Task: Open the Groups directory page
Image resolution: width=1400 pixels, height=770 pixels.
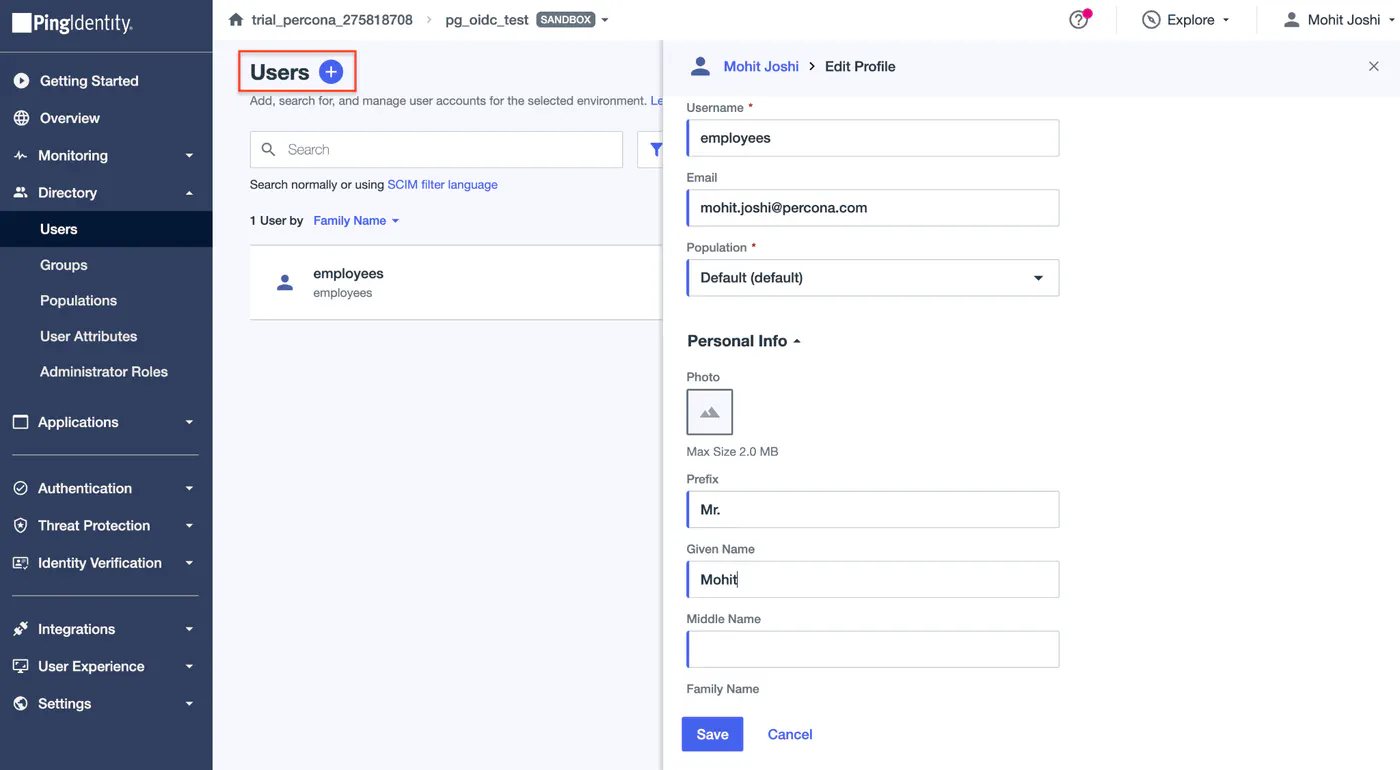Action: 64,265
